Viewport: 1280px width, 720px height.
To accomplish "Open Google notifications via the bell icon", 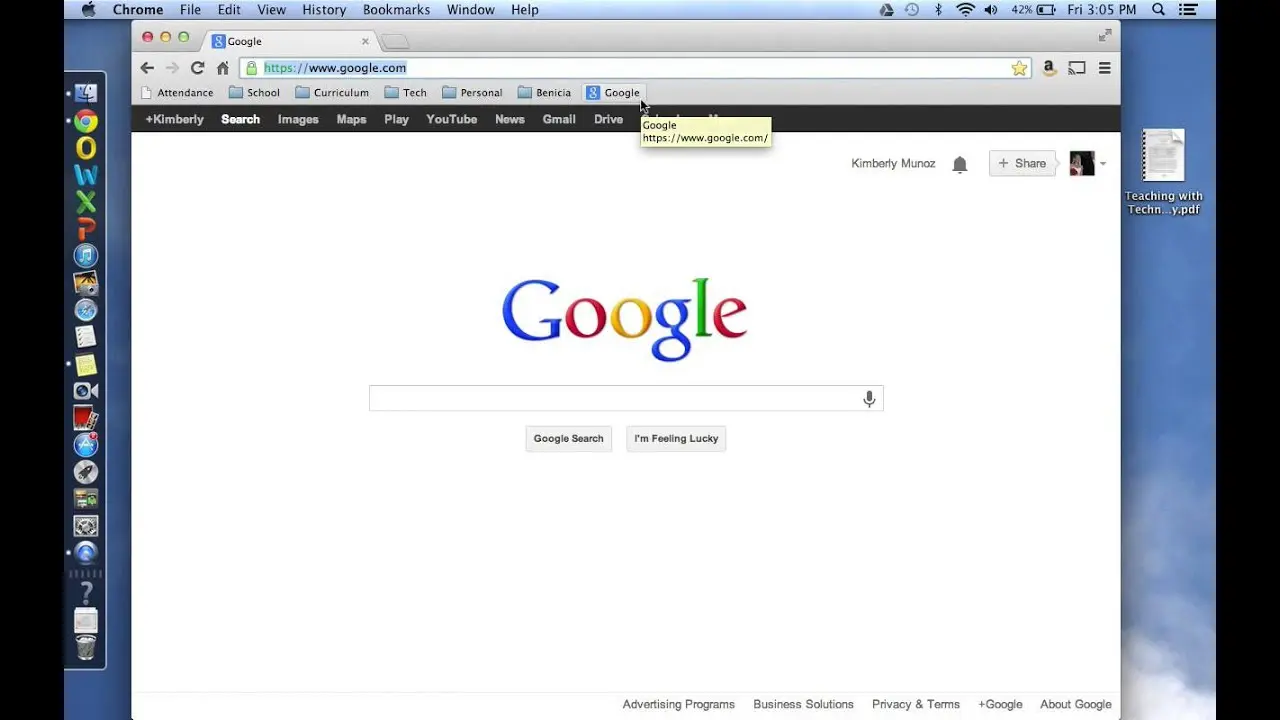I will pyautogui.click(x=960, y=163).
